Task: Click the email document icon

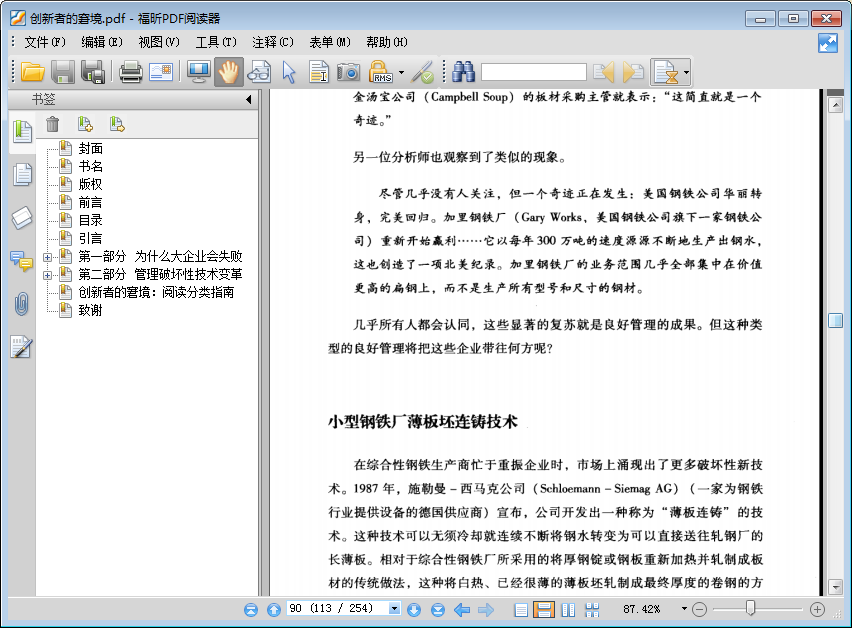Action: pyautogui.click(x=161, y=72)
